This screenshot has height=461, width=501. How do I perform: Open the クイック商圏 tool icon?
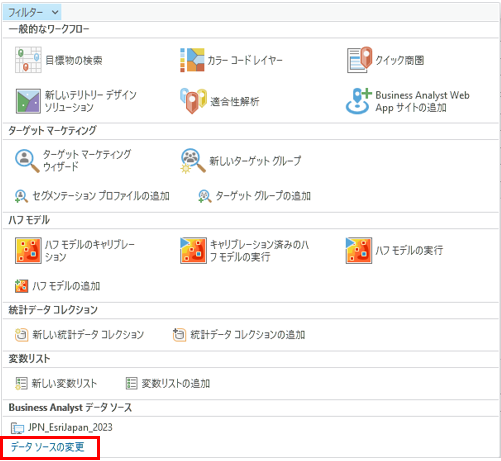click(x=359, y=60)
